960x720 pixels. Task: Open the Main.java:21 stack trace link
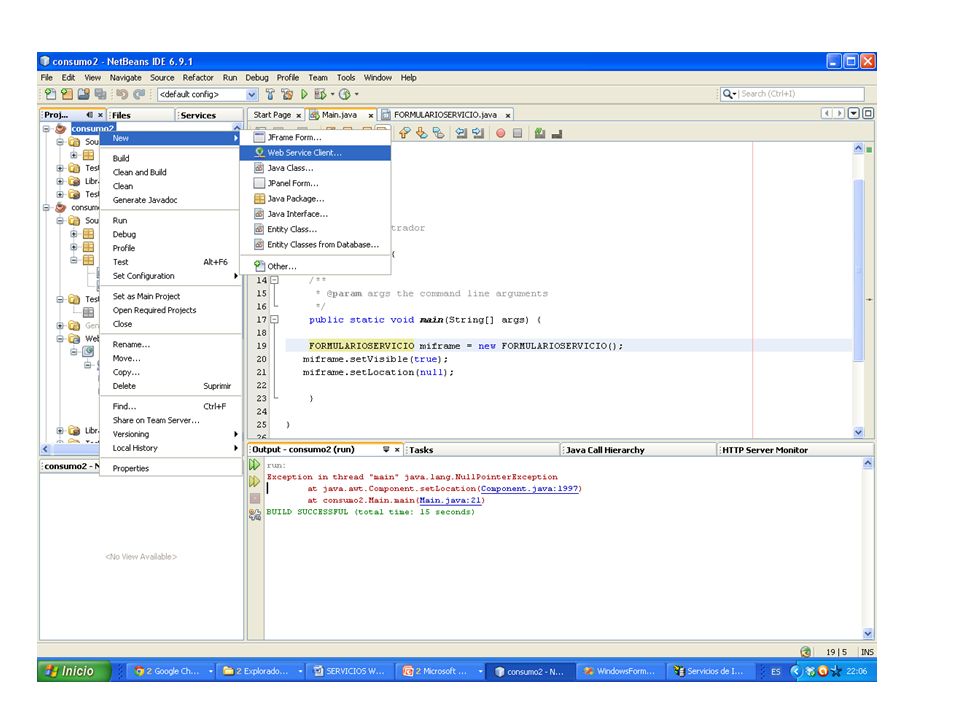(x=450, y=500)
